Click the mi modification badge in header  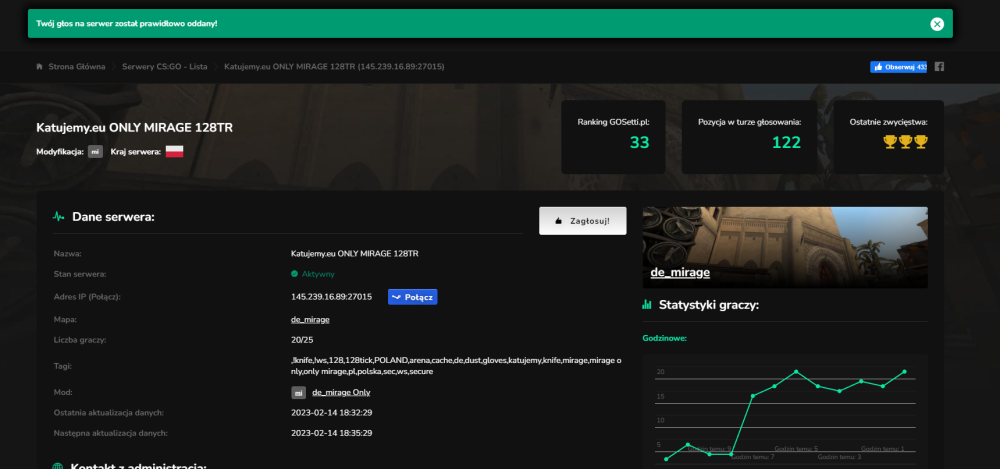[96, 152]
